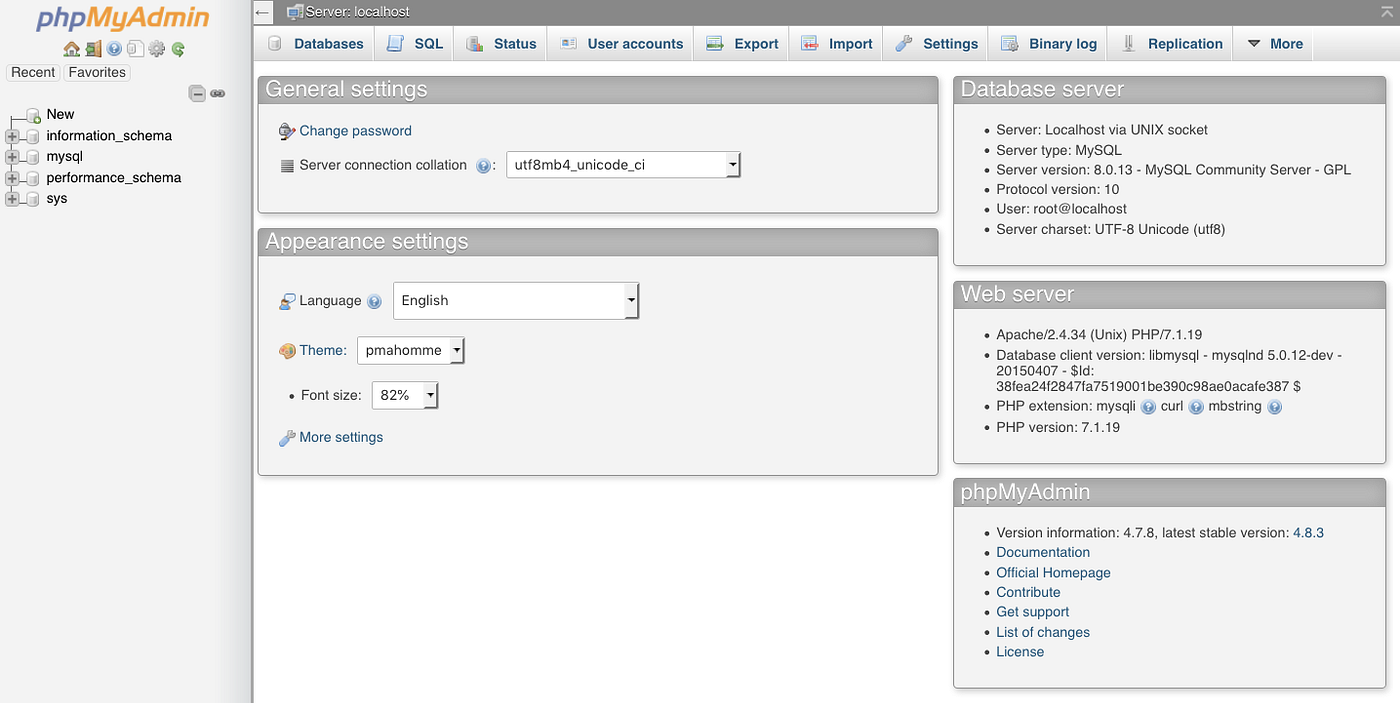Image resolution: width=1400 pixels, height=703 pixels.
Task: Go to the Import tab
Action: coord(837,44)
